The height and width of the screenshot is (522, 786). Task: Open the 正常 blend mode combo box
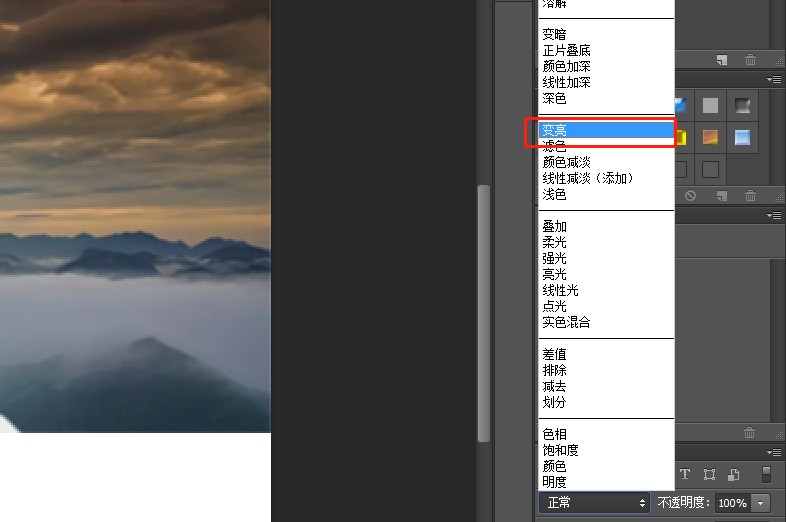point(595,502)
